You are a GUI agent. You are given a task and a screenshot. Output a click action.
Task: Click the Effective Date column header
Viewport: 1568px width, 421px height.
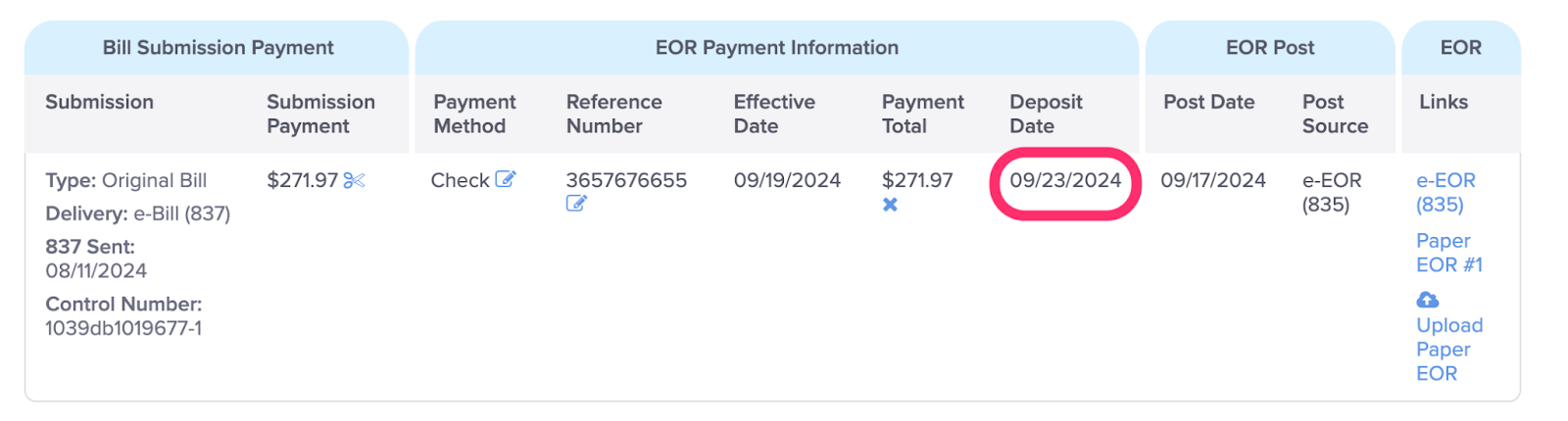(x=774, y=114)
